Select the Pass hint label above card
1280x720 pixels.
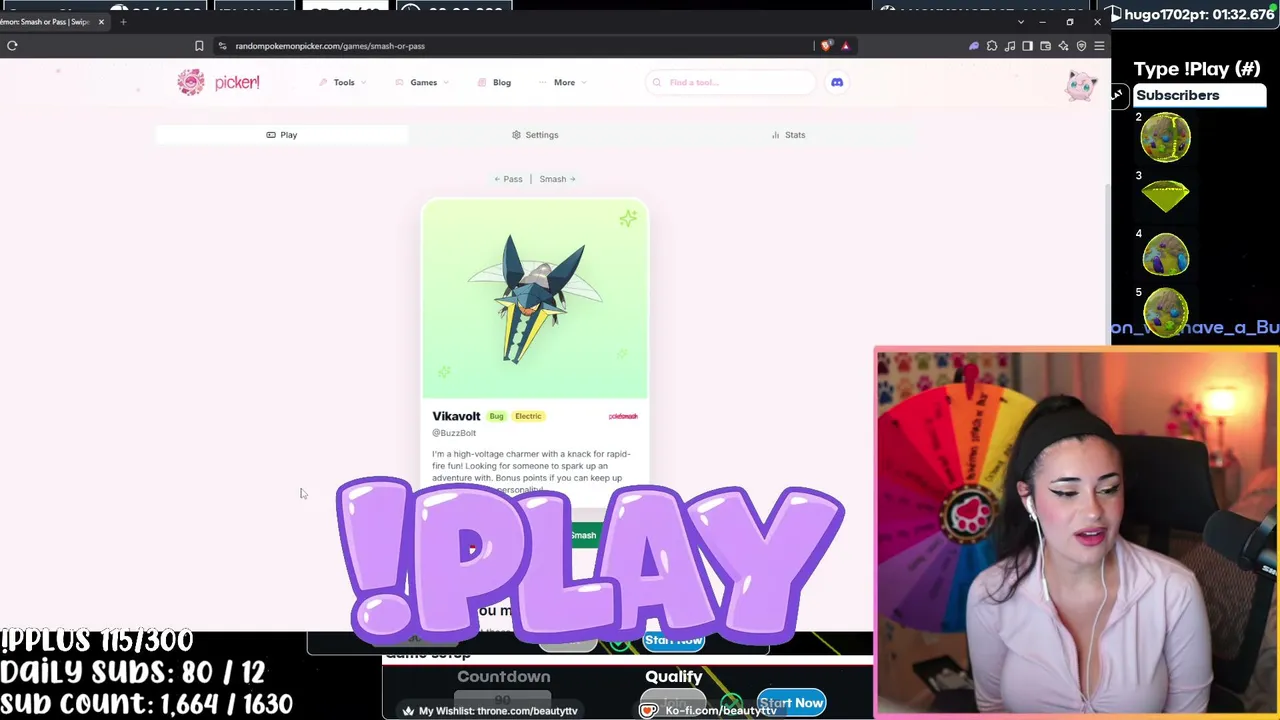click(x=508, y=179)
